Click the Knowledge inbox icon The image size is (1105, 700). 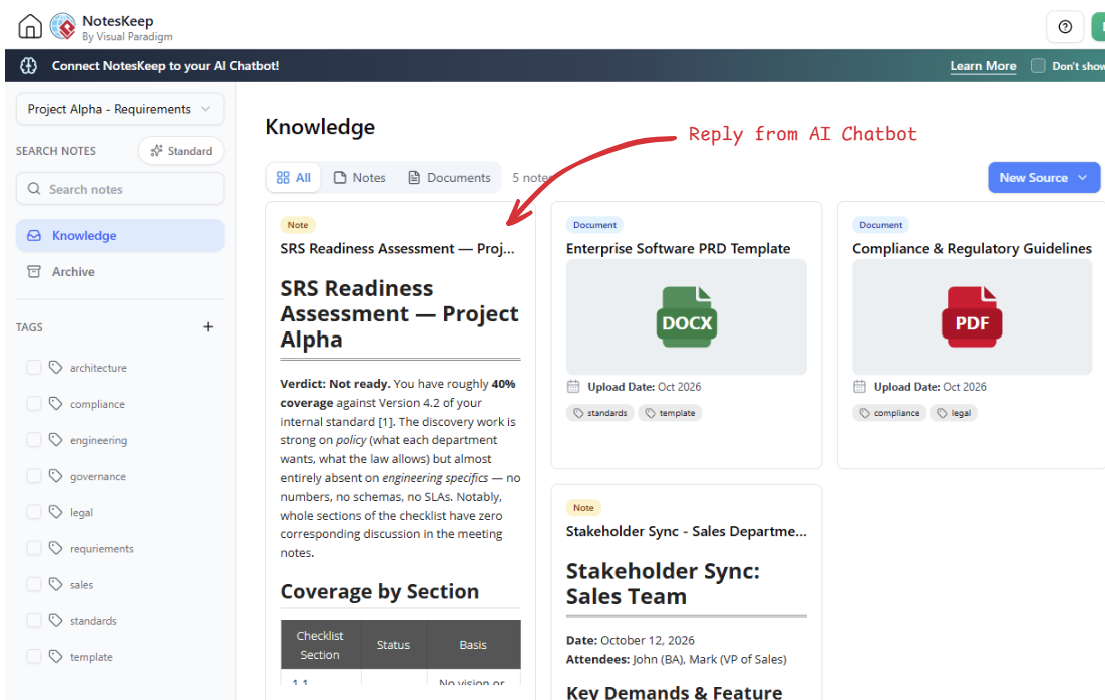[34, 235]
